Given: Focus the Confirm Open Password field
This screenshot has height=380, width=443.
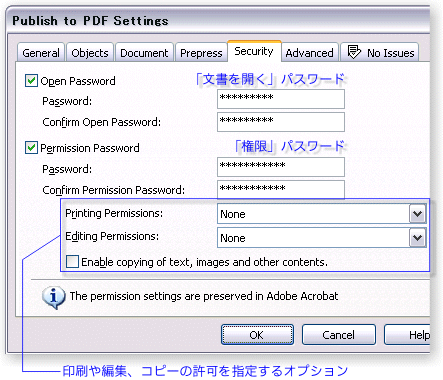Looking at the screenshot, I should coord(281,122).
